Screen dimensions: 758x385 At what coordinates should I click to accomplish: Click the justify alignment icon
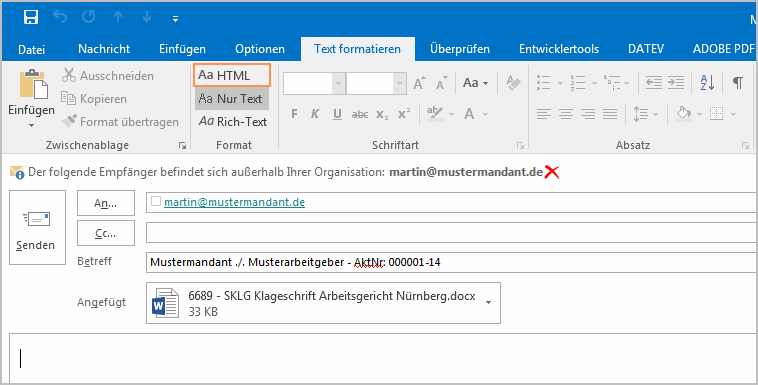[610, 114]
